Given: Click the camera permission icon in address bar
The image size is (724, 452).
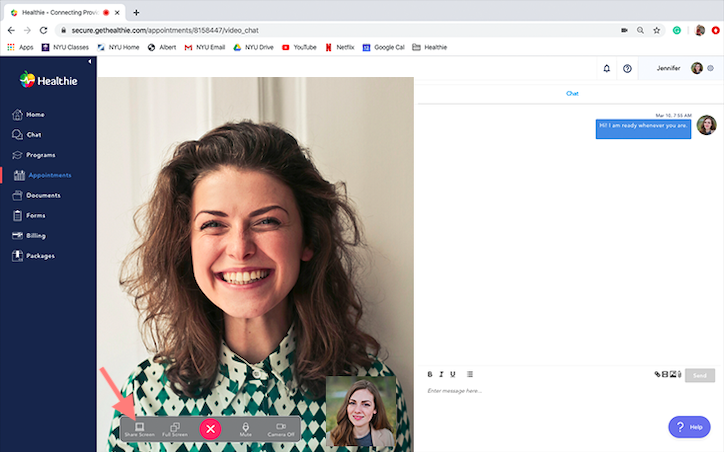Looking at the screenshot, I should click(624, 30).
